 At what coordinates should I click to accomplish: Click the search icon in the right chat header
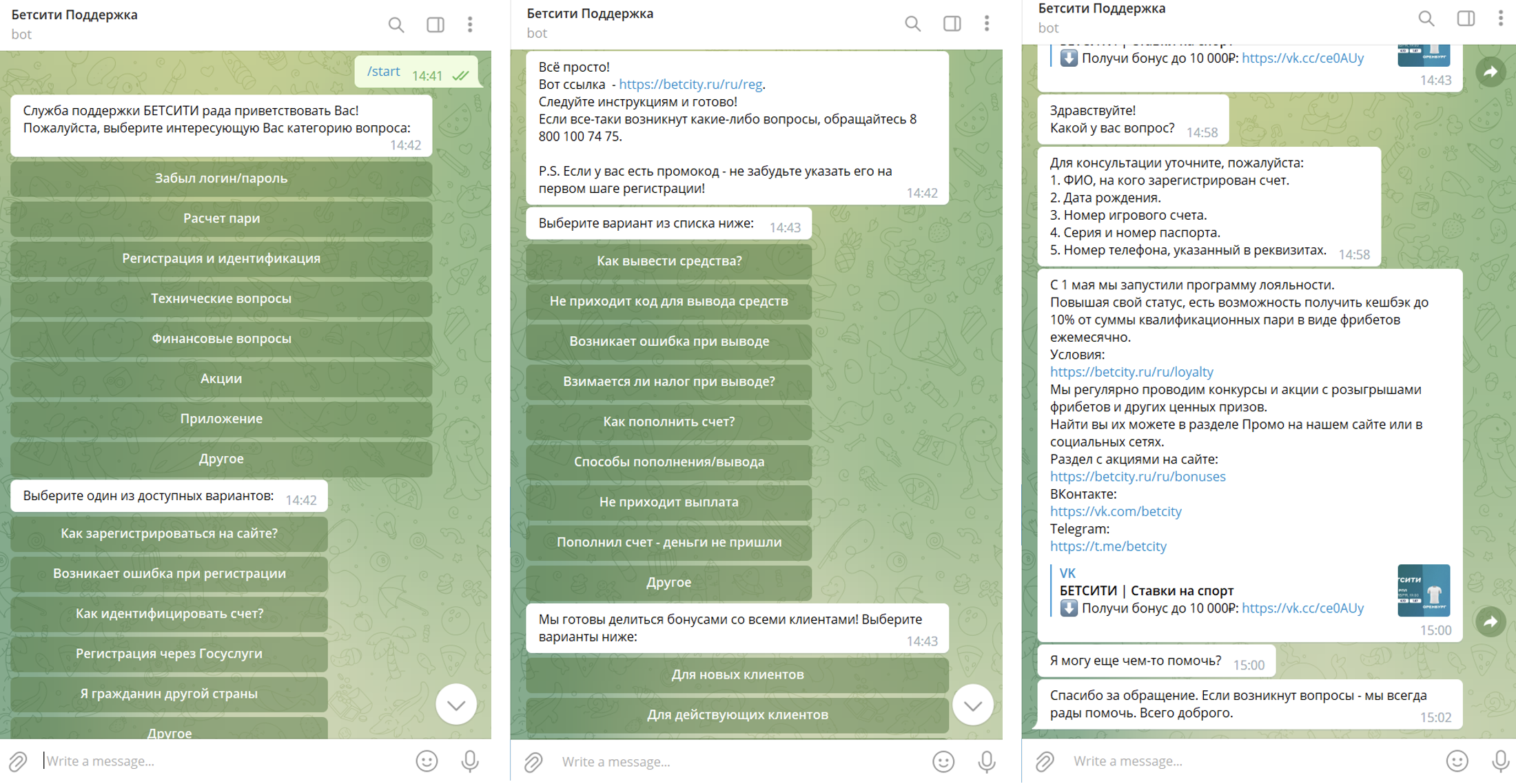[1426, 19]
